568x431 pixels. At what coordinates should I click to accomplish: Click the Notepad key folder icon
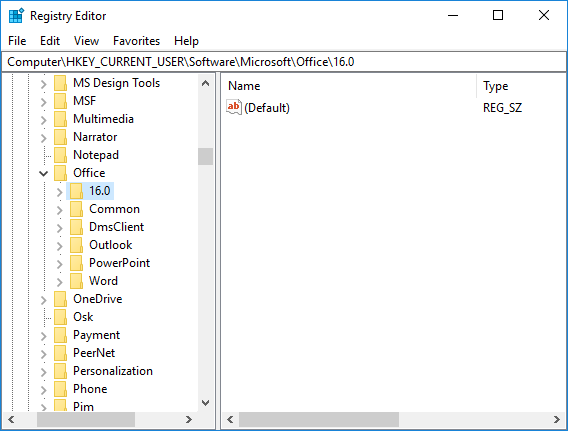pyautogui.click(x=60, y=155)
